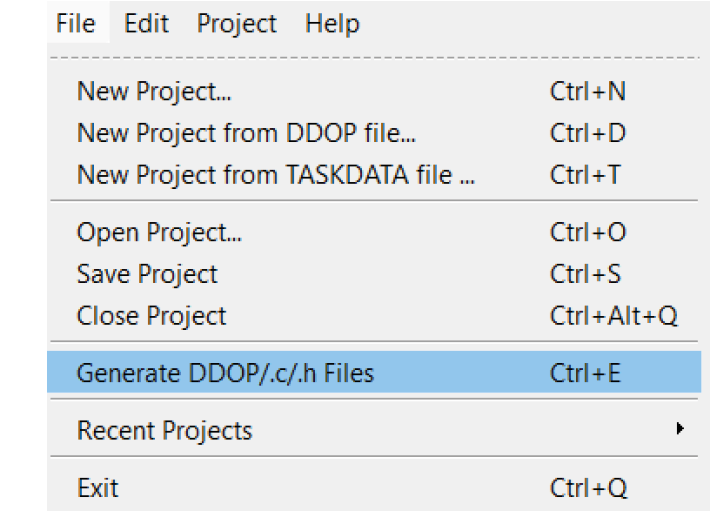Select Exit from the File menu
This screenshot has width=720, height=512.
coord(374,487)
